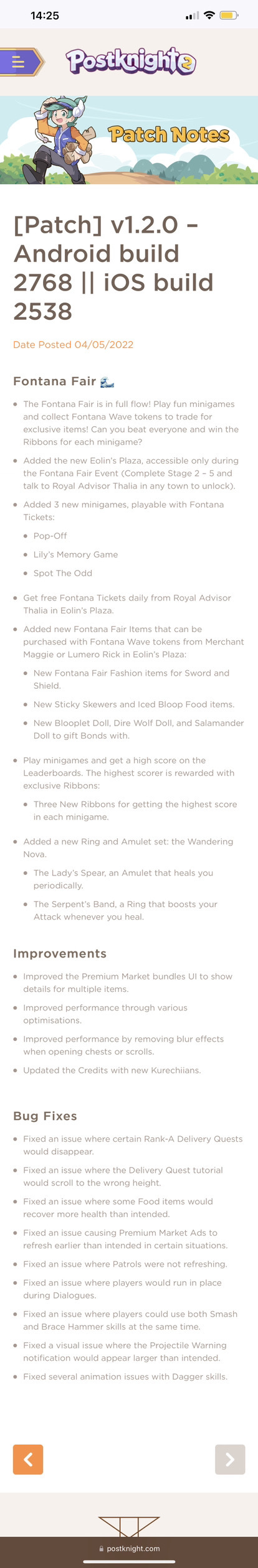Tap the home indicator bar at bottom
Image resolution: width=258 pixels, height=1568 pixels.
(x=129, y=1561)
